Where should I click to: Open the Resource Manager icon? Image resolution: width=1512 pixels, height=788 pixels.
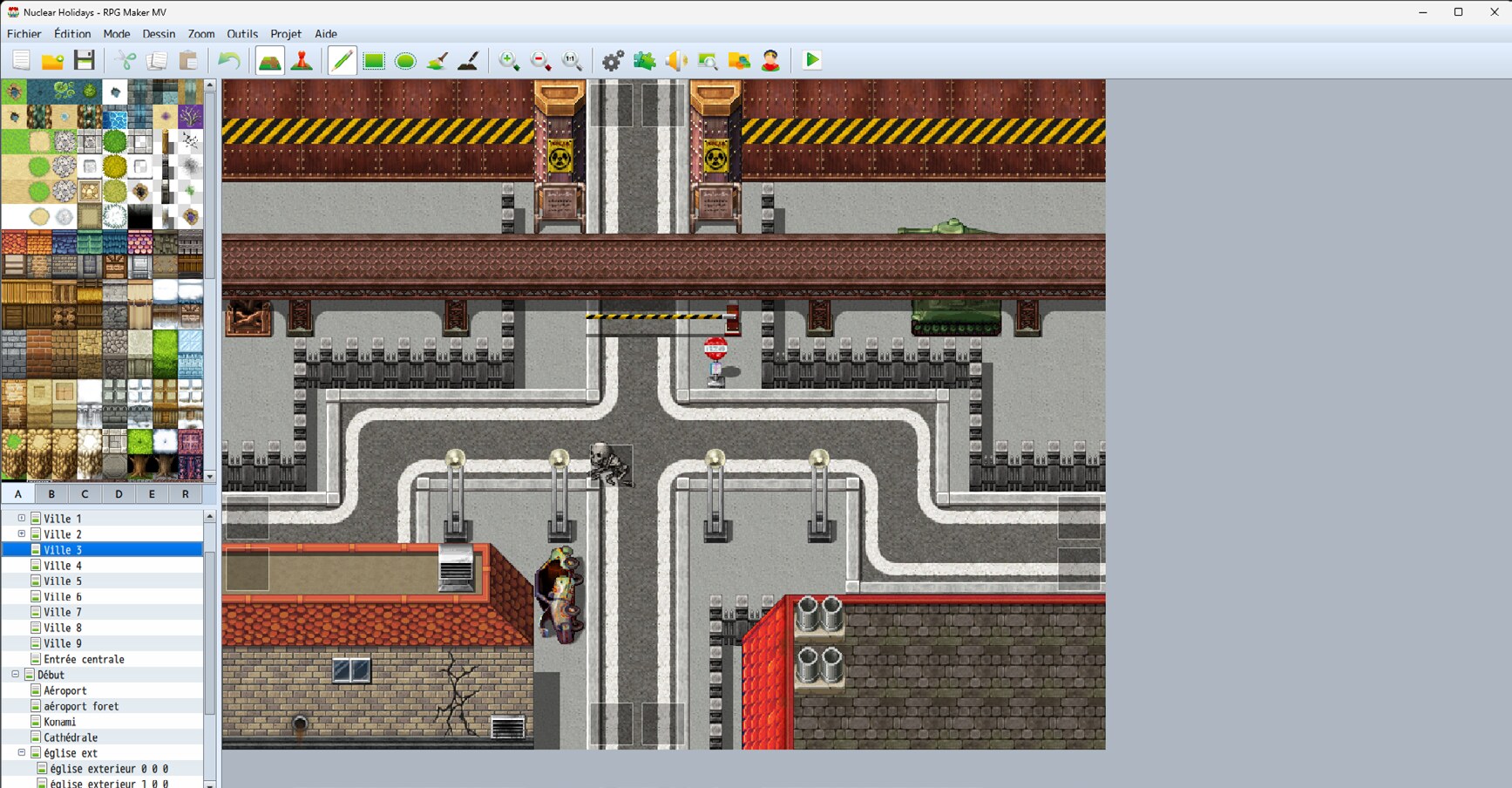(739, 60)
